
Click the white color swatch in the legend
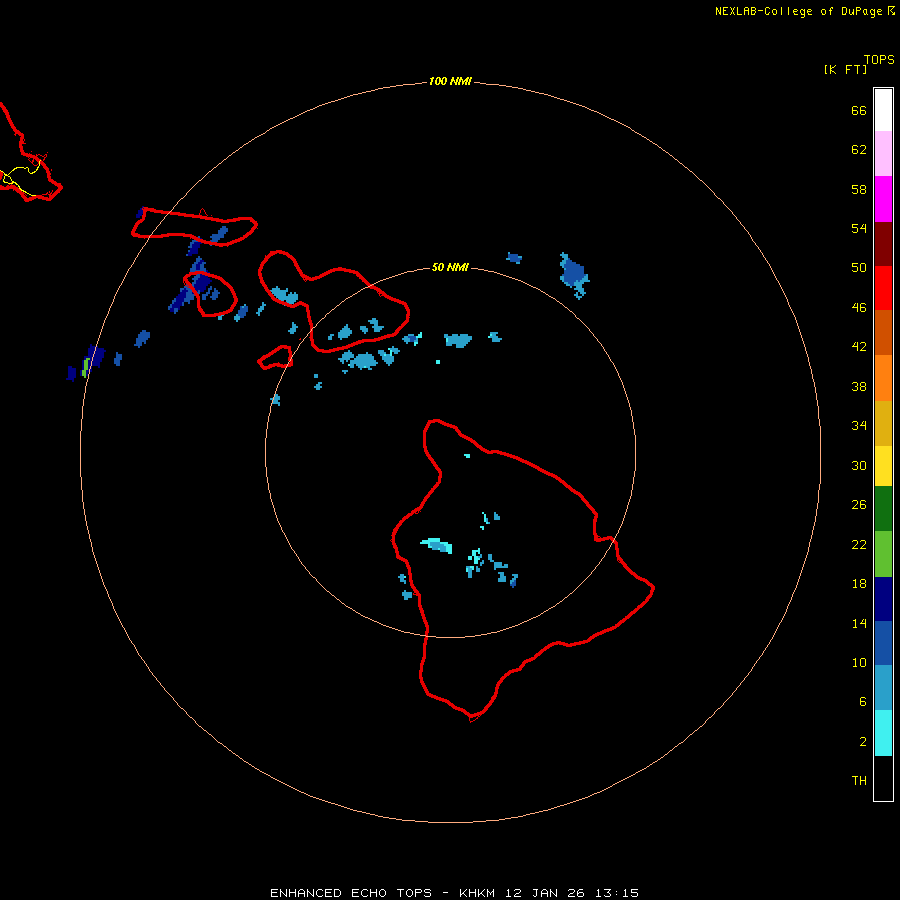tap(883, 110)
